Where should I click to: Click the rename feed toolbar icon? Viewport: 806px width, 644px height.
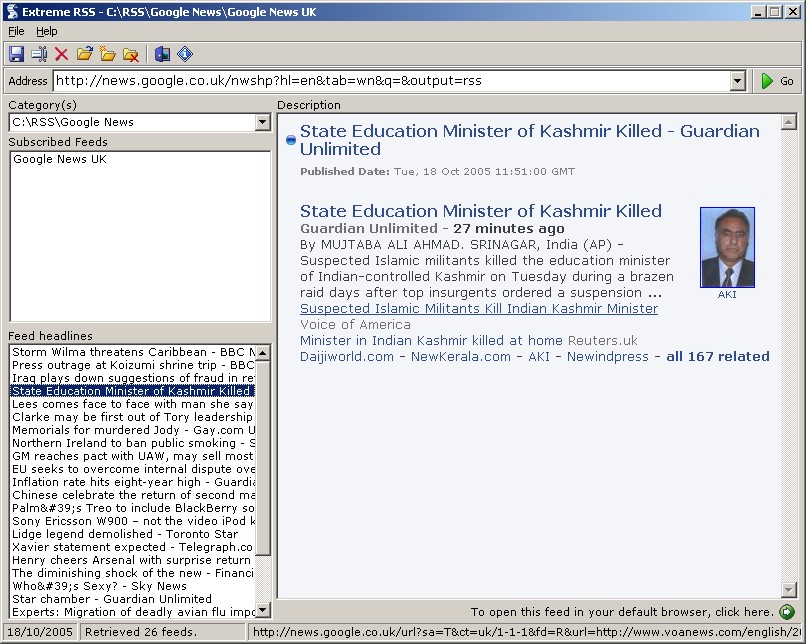click(39, 54)
